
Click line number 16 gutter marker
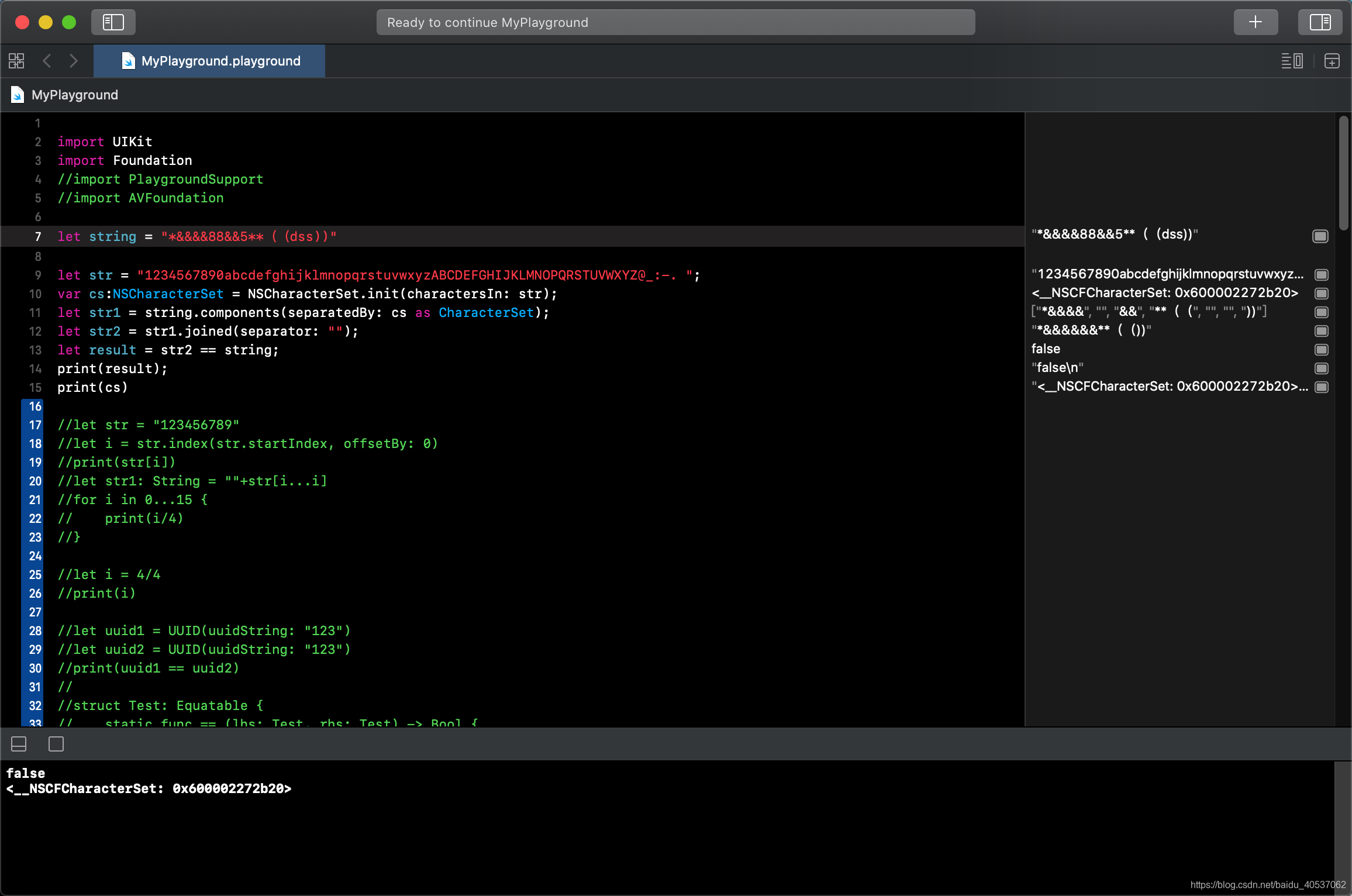pyautogui.click(x=35, y=406)
